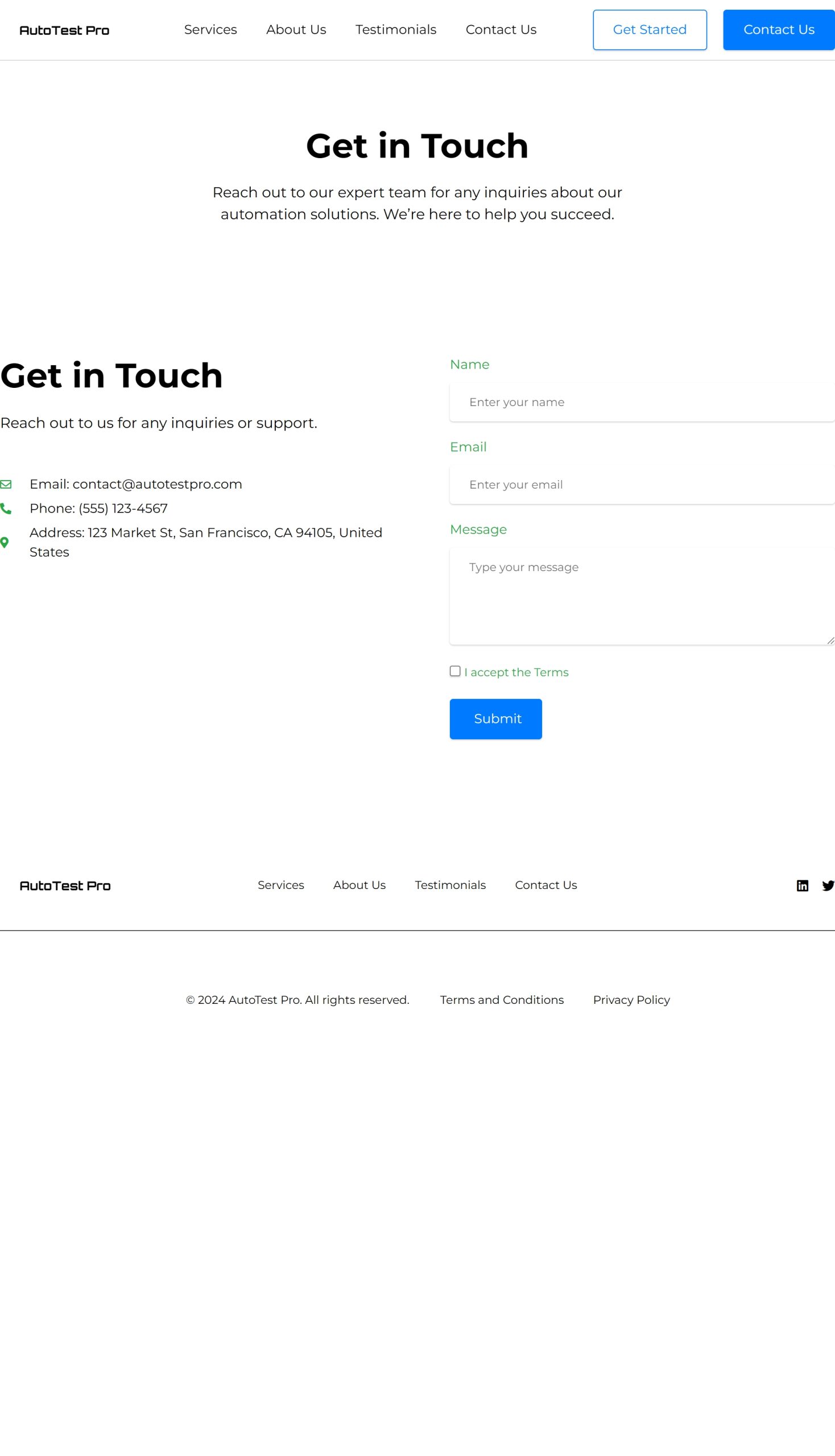Image resolution: width=835 pixels, height=1456 pixels.
Task: Click the green Email field label
Action: (468, 446)
